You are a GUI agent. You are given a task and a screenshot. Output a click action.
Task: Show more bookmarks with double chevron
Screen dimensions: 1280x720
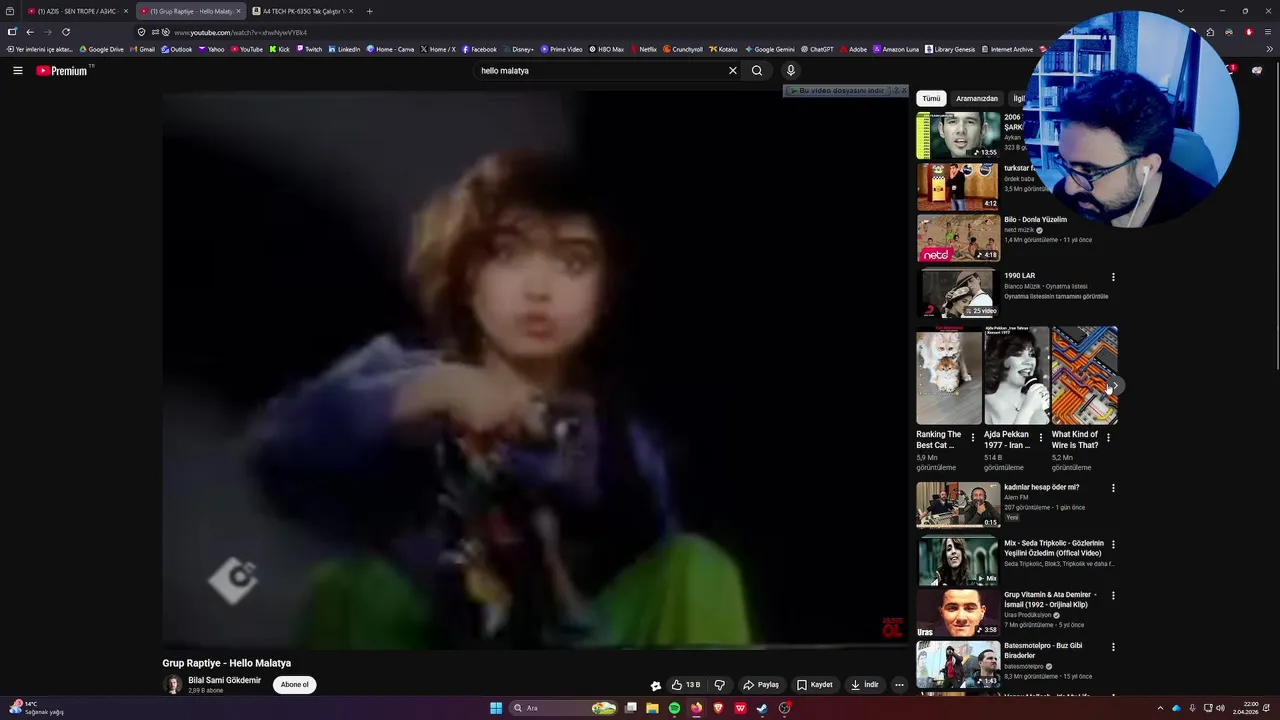pyautogui.click(x=1270, y=49)
